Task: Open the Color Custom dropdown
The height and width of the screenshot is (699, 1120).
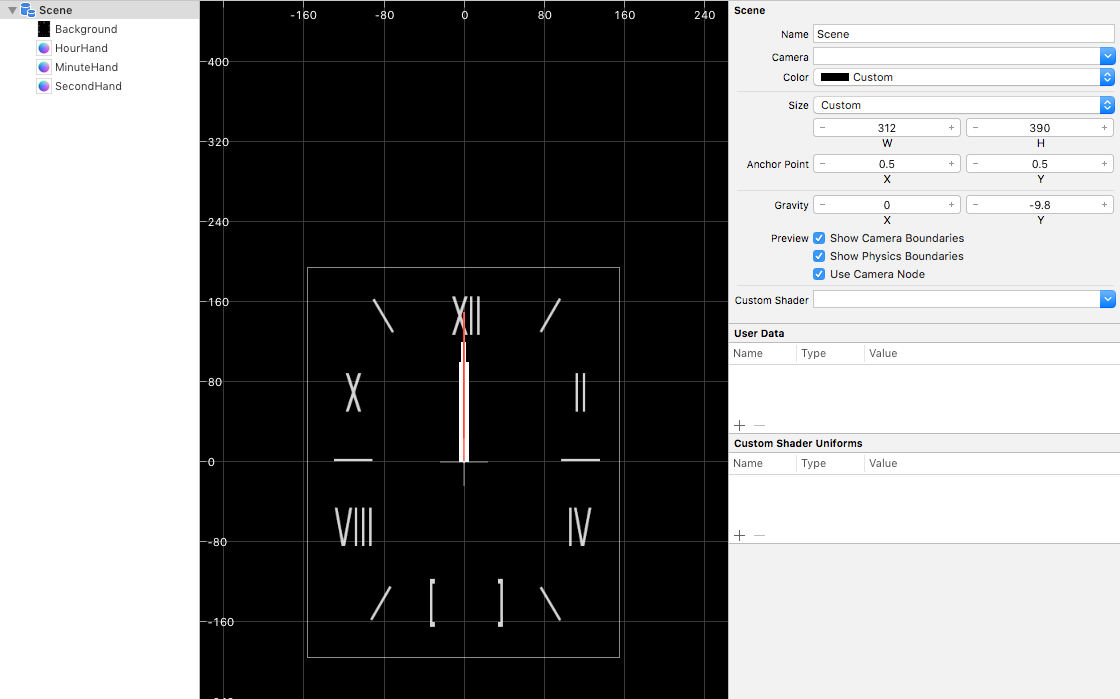Action: point(1107,77)
